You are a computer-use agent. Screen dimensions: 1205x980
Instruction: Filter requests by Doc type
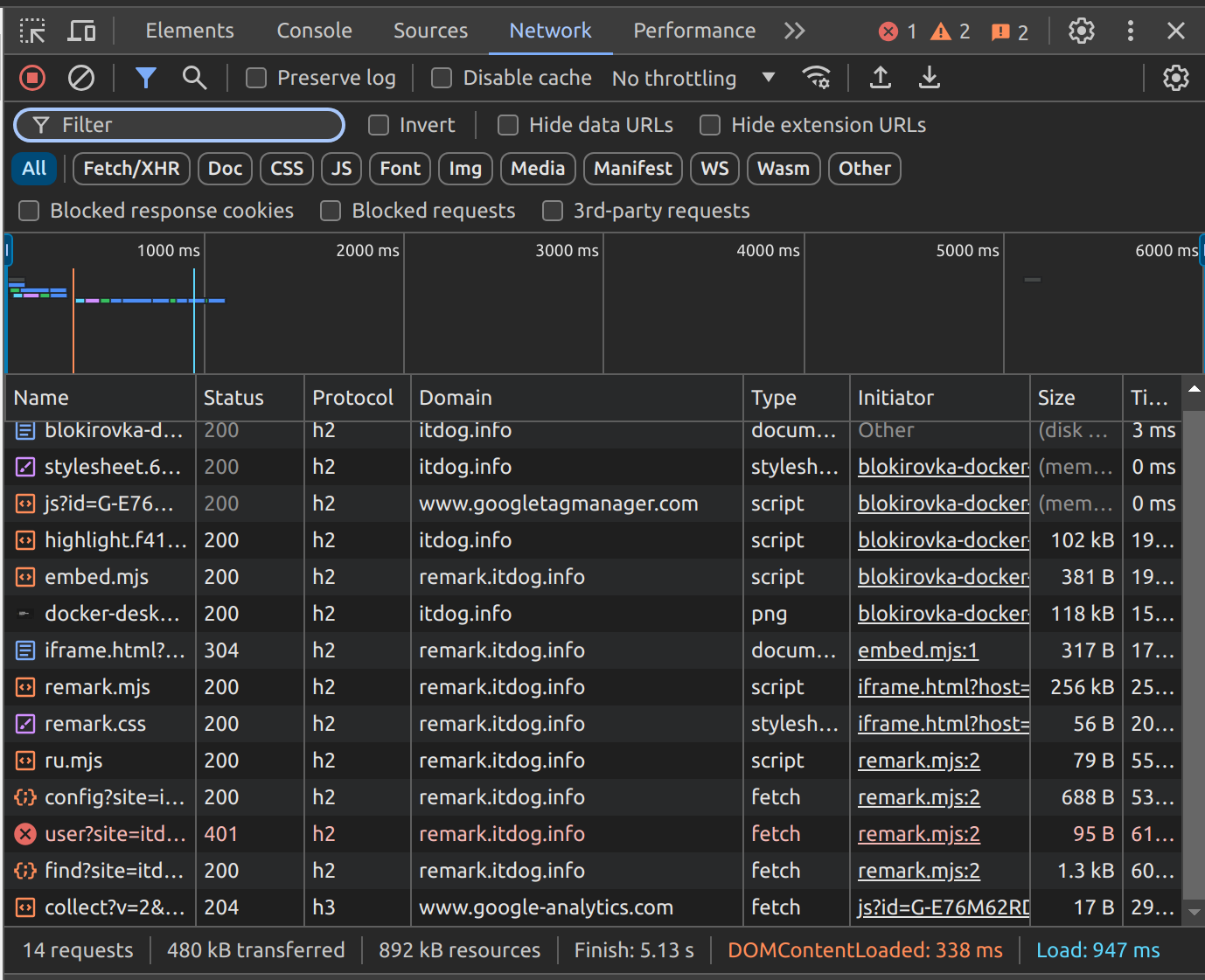(x=225, y=169)
